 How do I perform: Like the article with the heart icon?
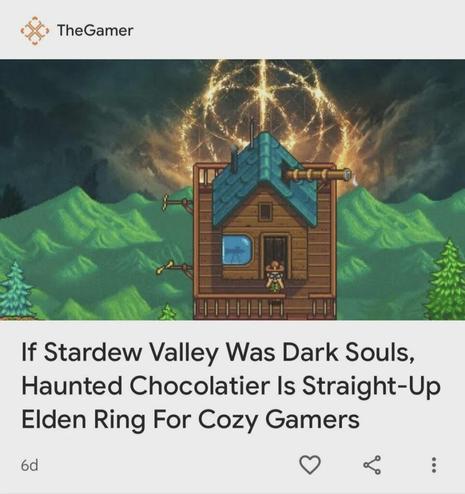click(x=310, y=464)
